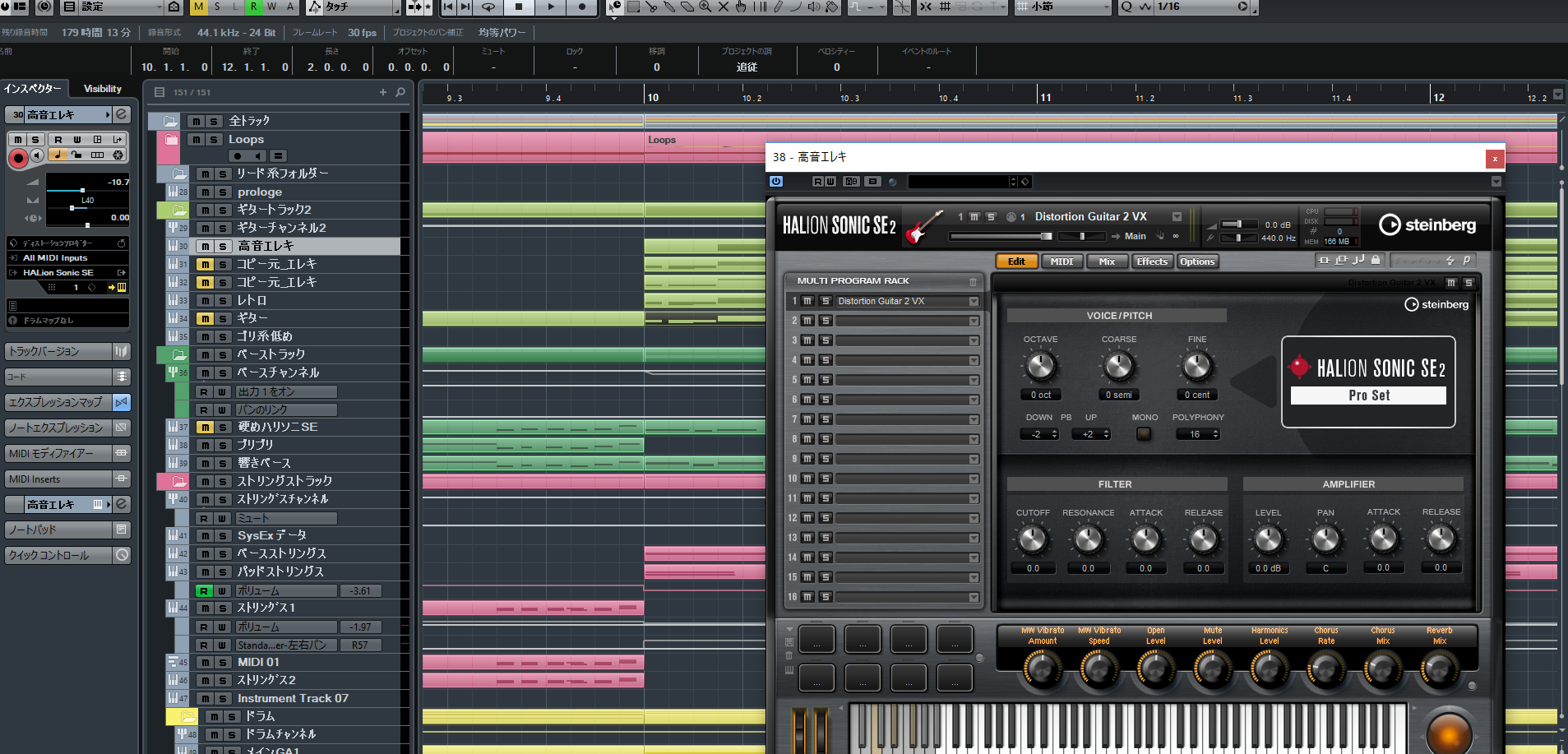Open the トラックバージョン inspector section
The image size is (1568, 754).
pos(58,351)
